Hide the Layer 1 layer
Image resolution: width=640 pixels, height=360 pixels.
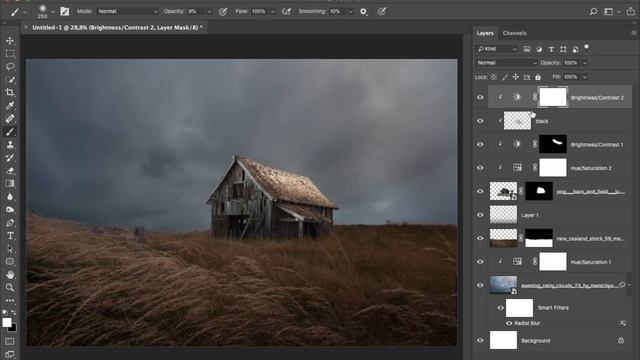(480, 215)
